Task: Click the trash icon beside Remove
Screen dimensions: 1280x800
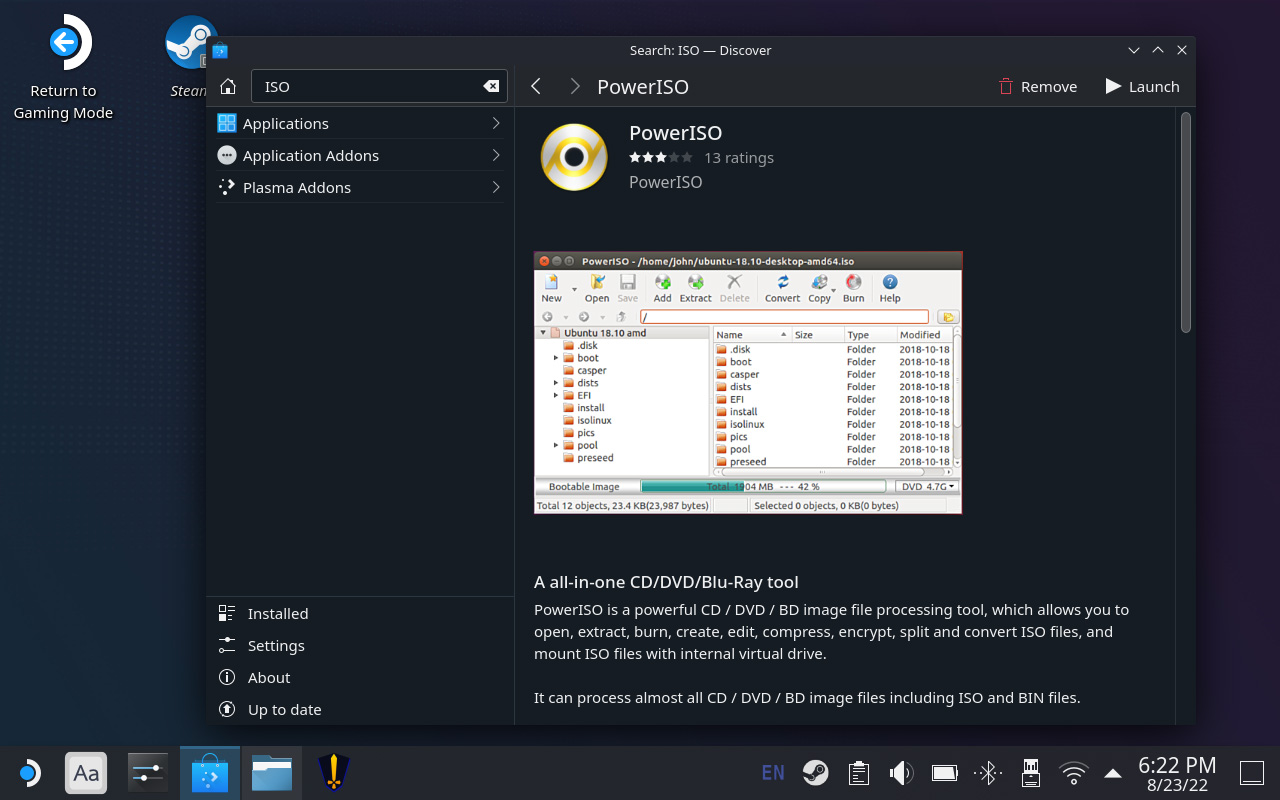Action: click(1006, 87)
